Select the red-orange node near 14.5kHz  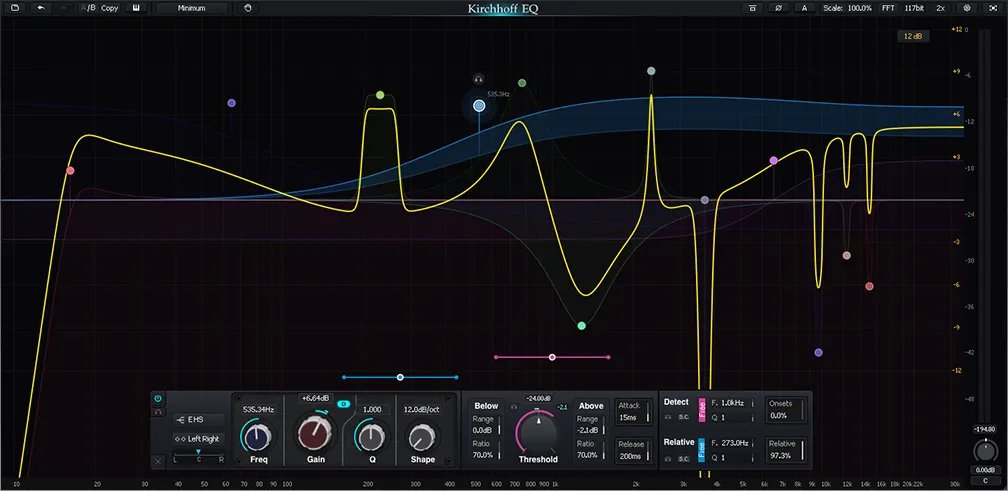(x=869, y=286)
